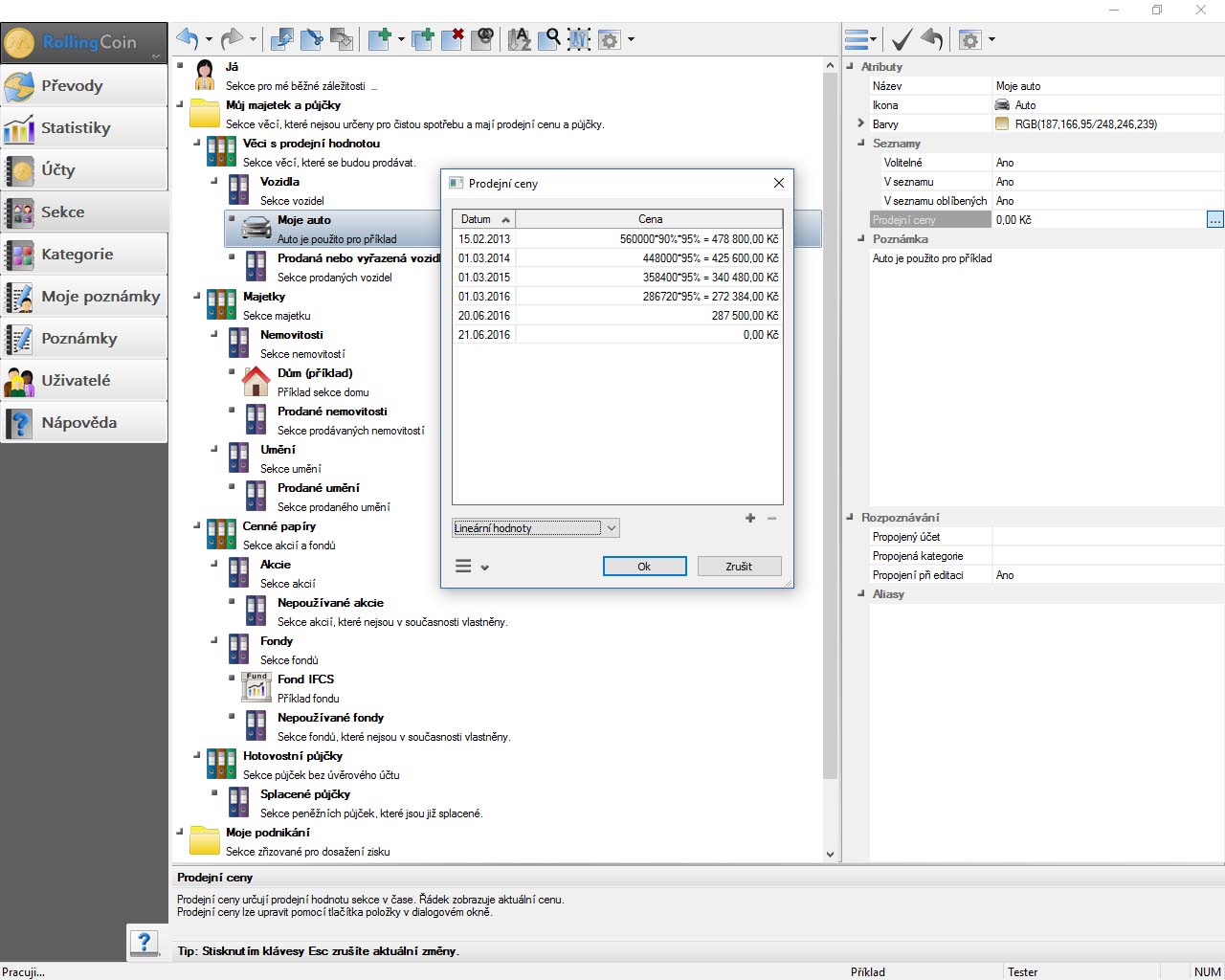Open the Převody sidebar section
The height and width of the screenshot is (980, 1225).
[x=84, y=85]
